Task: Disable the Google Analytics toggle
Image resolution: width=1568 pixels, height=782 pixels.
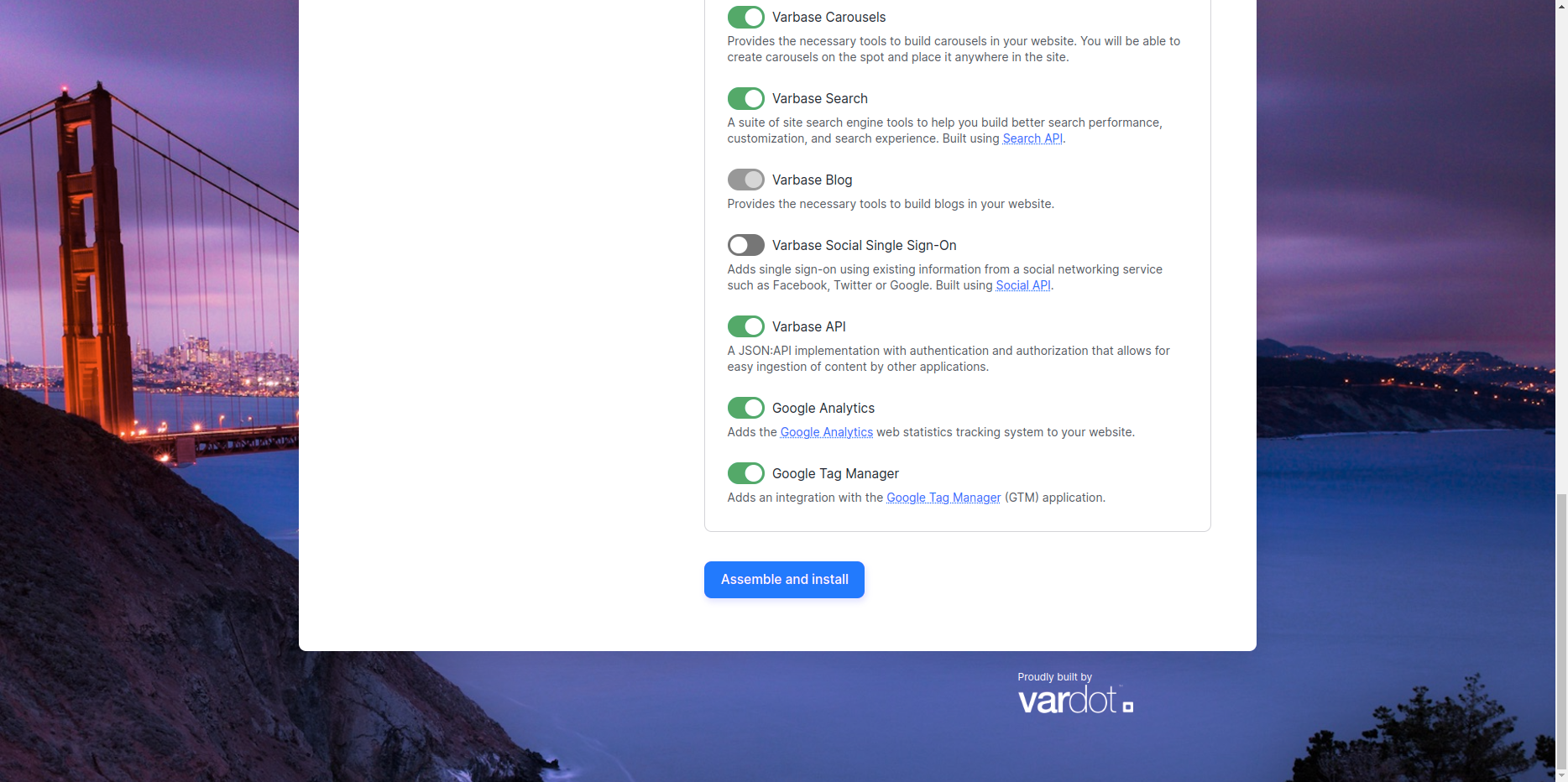Action: point(745,408)
